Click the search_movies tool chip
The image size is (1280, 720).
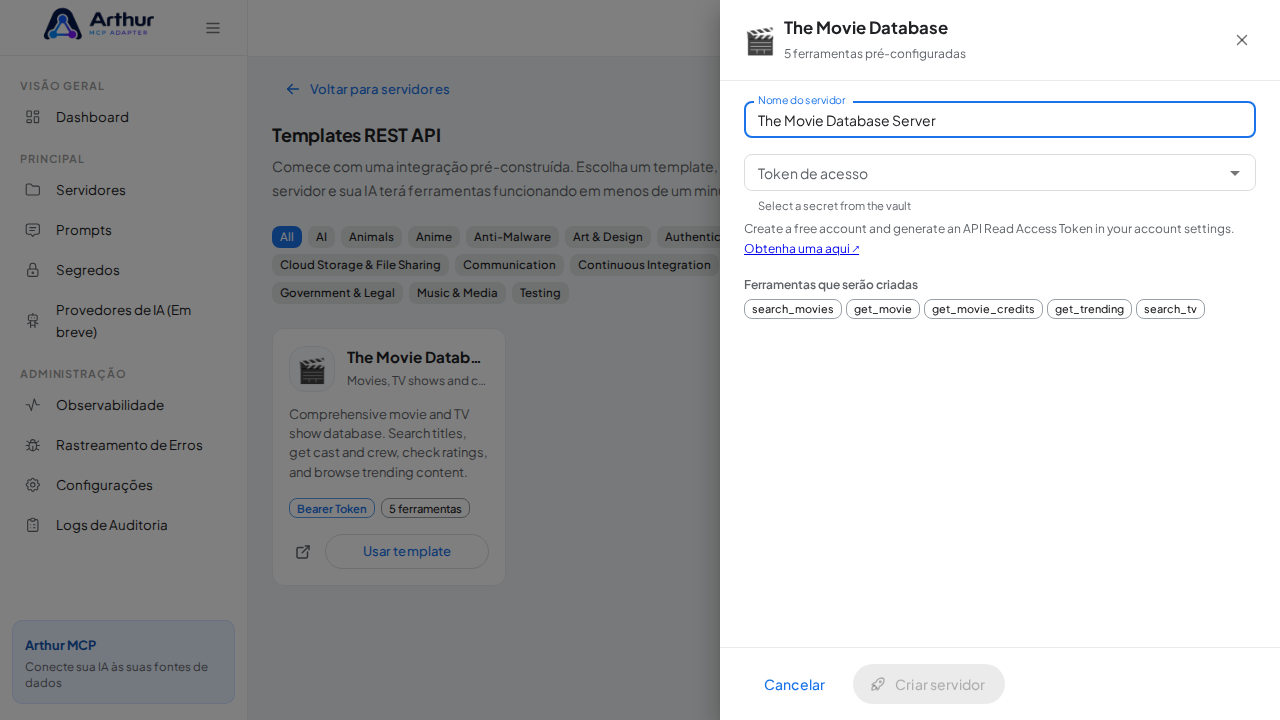(x=793, y=309)
